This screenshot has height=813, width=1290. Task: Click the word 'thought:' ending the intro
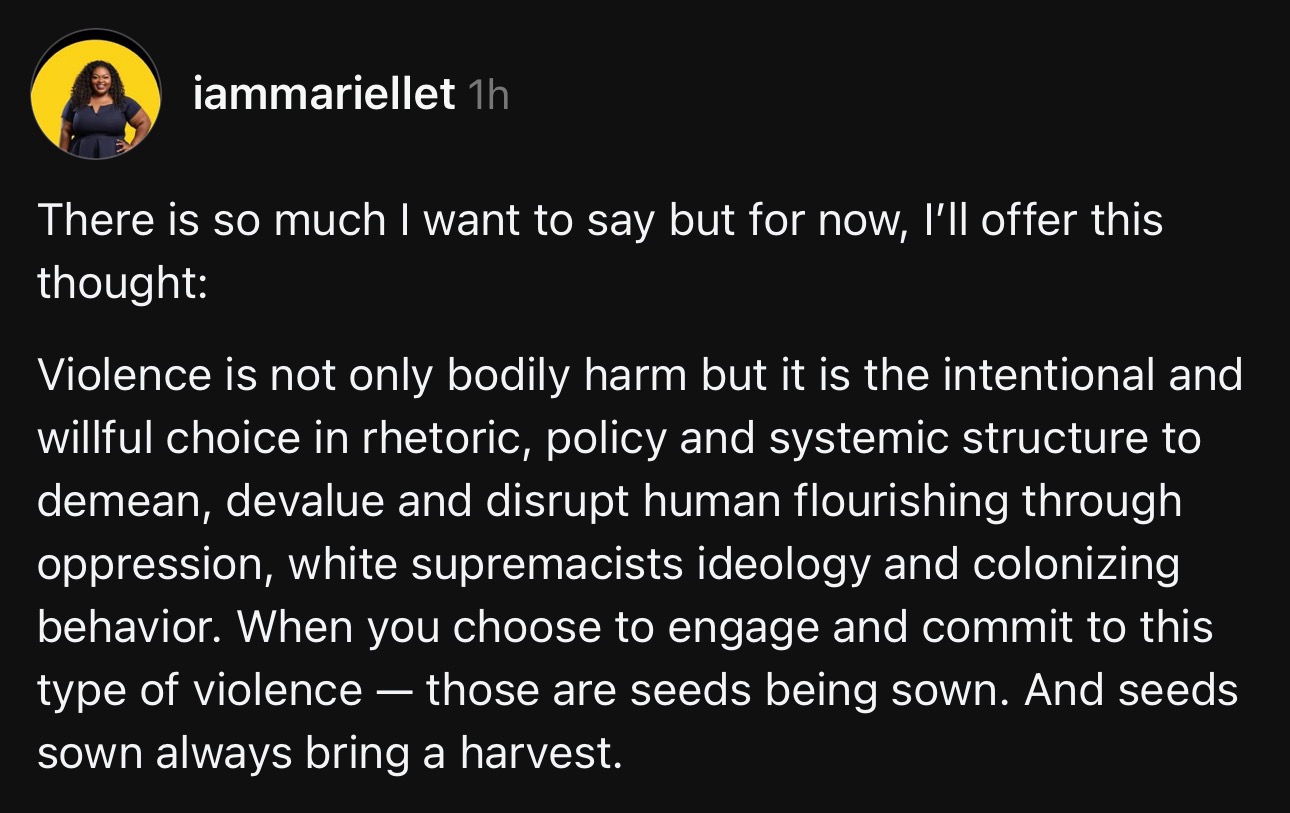point(122,284)
